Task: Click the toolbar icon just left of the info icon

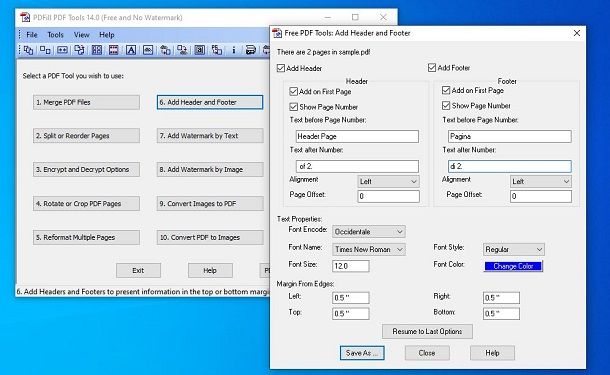Action: tap(217, 50)
